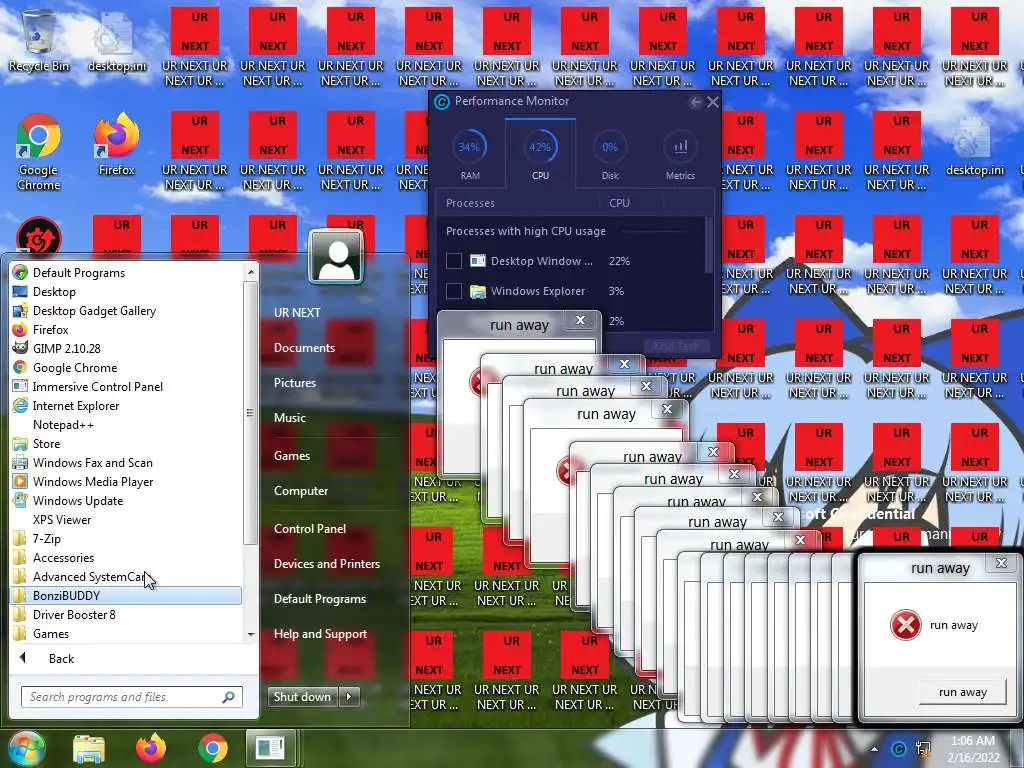Open the UR NEXT user folder link
The height and width of the screenshot is (768, 1024).
pos(297,313)
